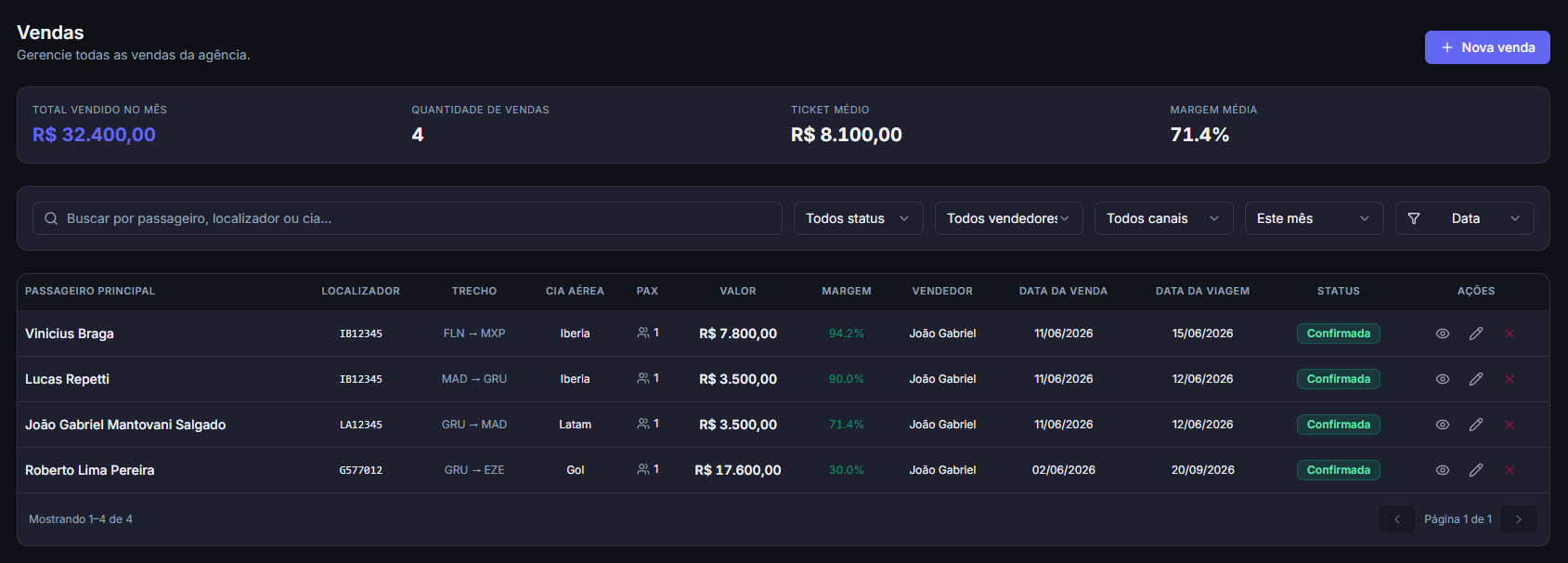This screenshot has width=1568, height=563.
Task: View João Gabriel Mantovani Salgado's sale details
Action: [x=1443, y=425]
